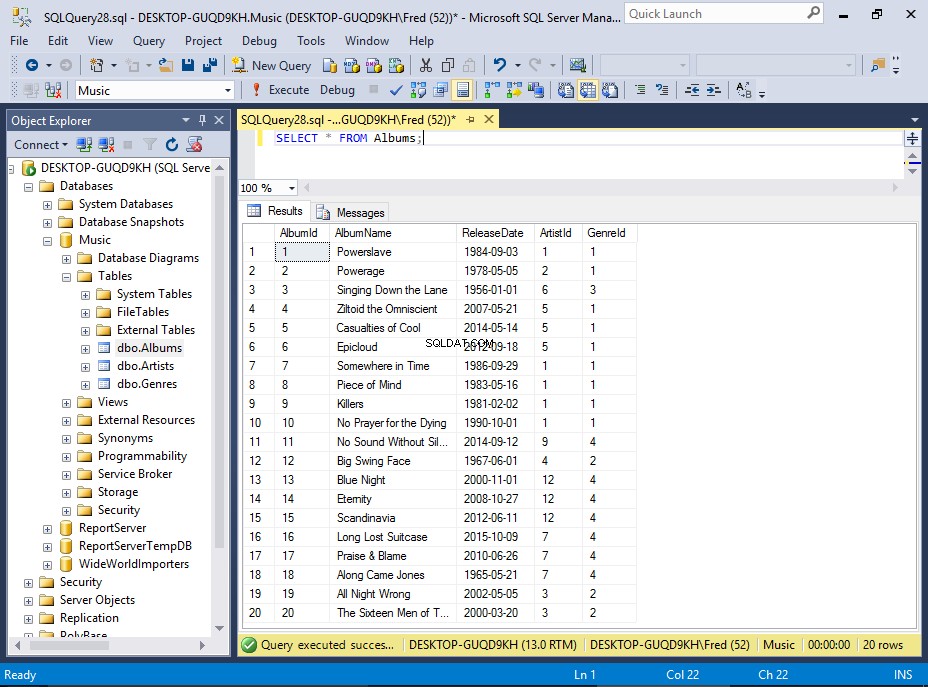Switch to the Messages tab

point(351,212)
